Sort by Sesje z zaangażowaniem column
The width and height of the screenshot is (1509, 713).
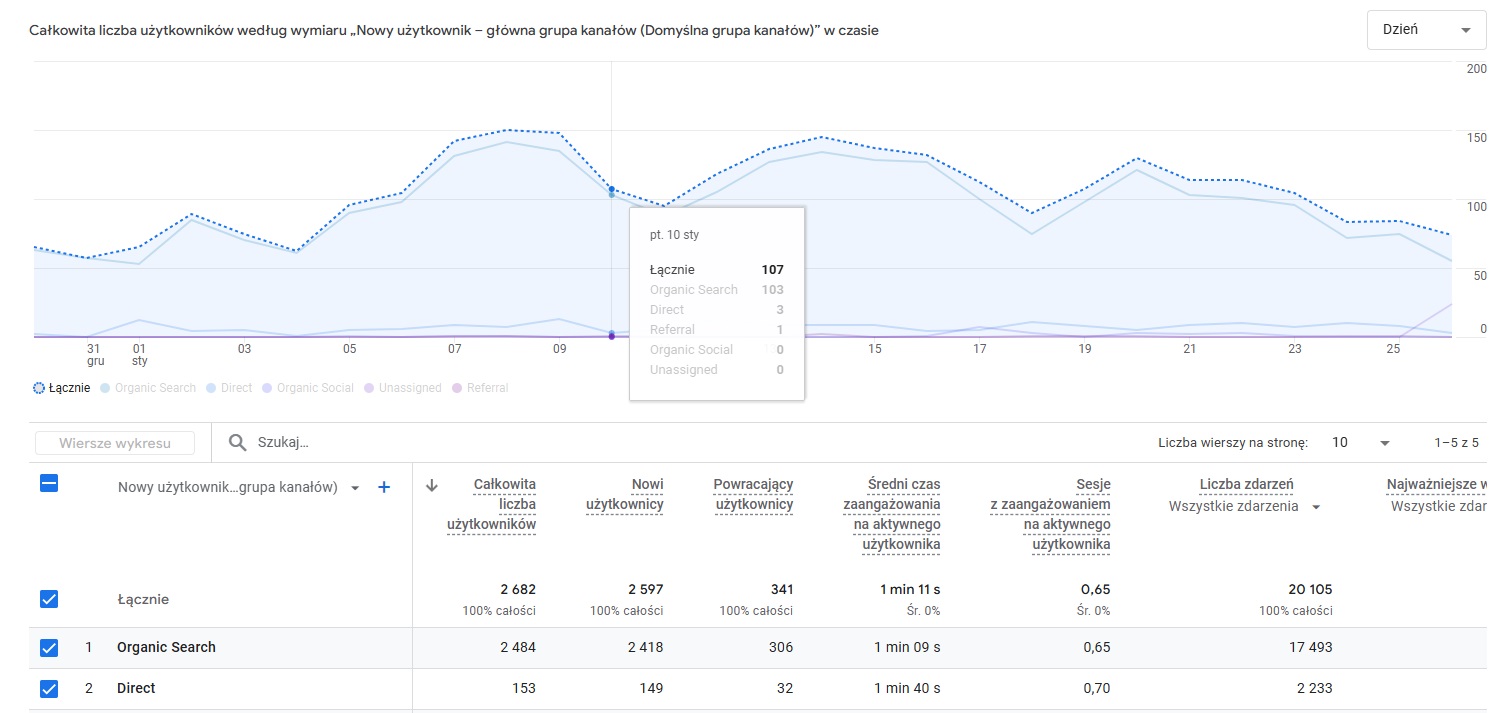[x=1050, y=514]
